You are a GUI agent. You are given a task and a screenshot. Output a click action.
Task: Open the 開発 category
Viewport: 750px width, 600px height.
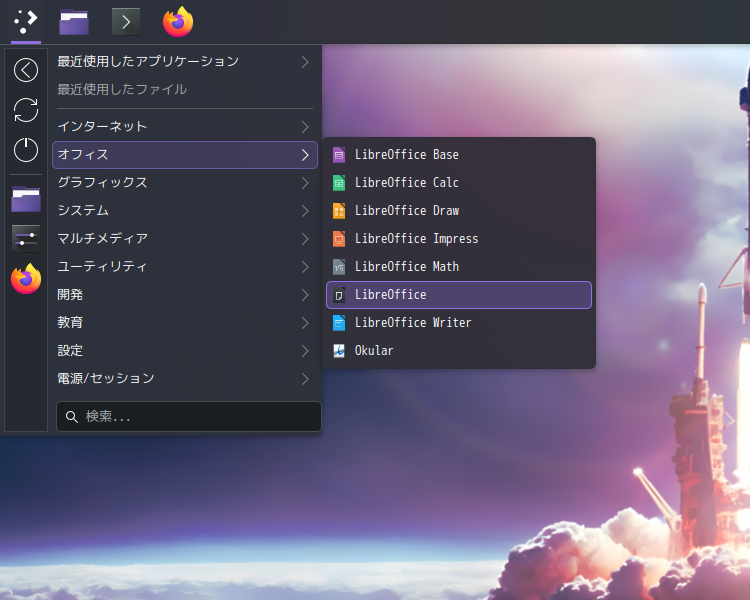(185, 295)
